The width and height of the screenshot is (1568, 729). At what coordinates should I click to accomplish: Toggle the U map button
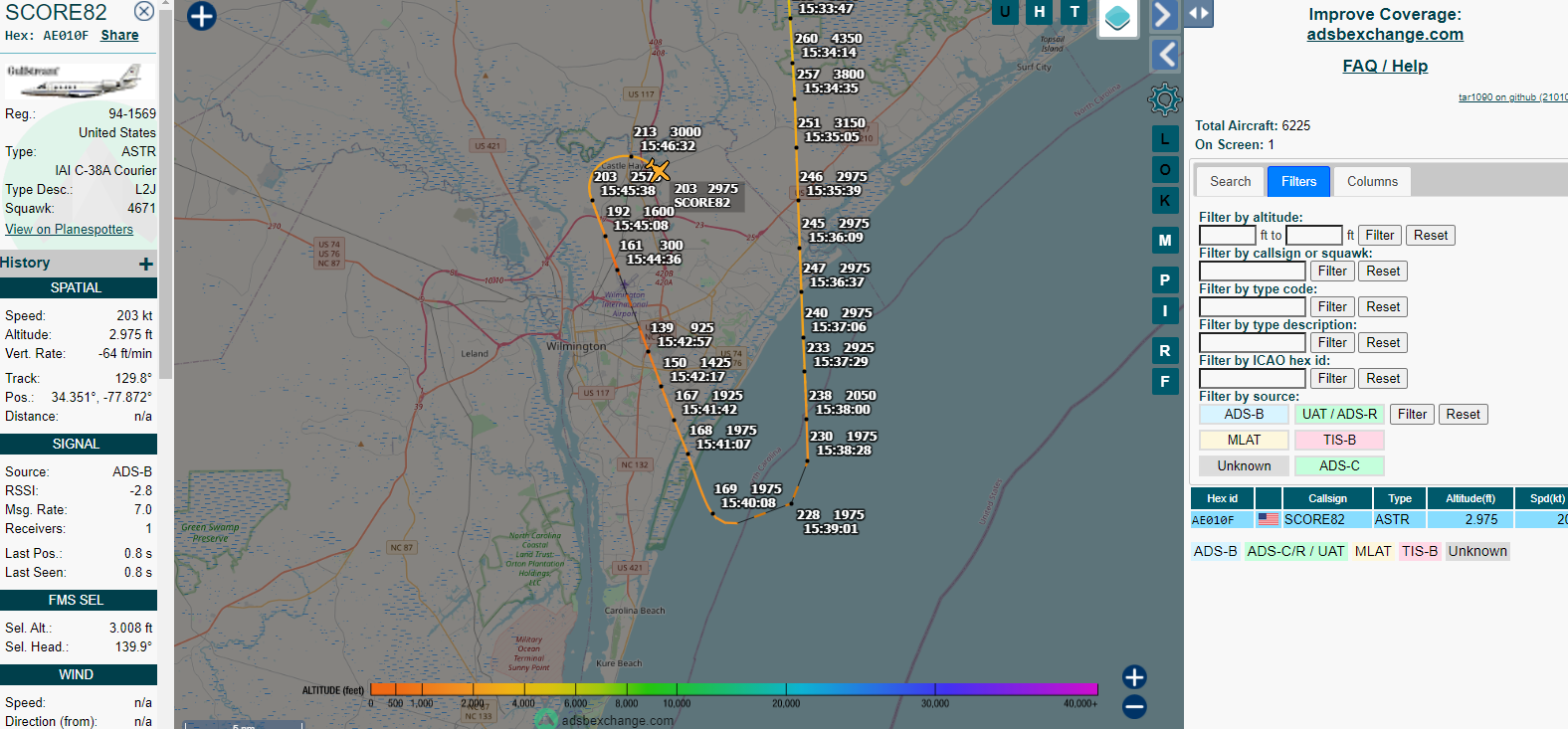[1005, 12]
